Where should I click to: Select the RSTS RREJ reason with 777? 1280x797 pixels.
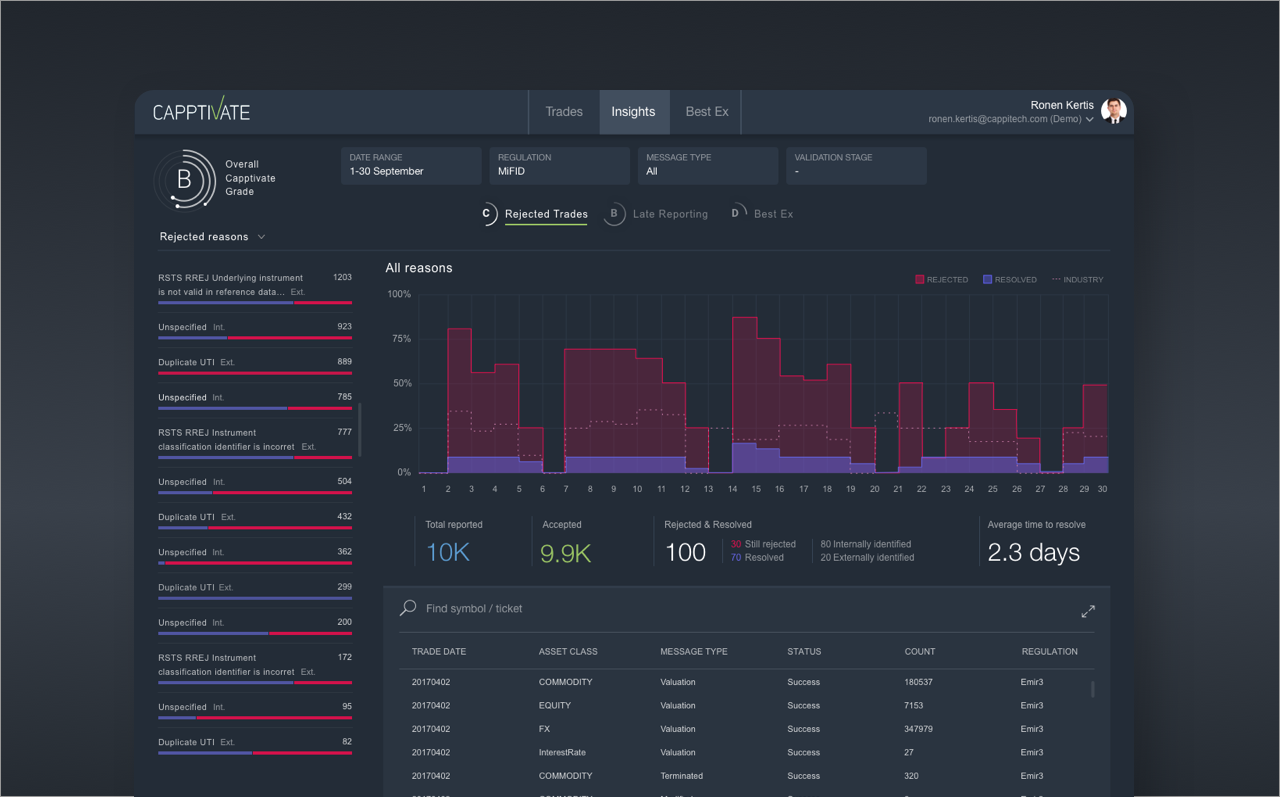[x=255, y=441]
